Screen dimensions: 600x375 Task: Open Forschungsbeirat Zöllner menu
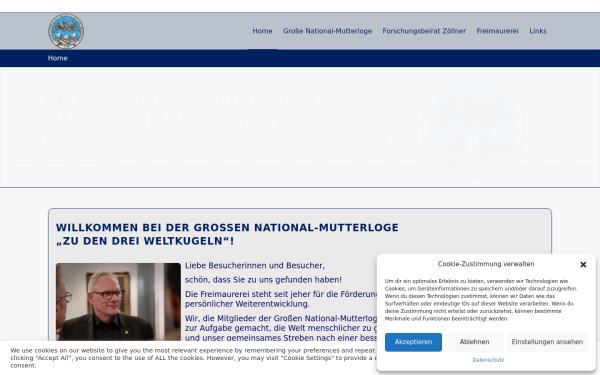[x=424, y=31]
